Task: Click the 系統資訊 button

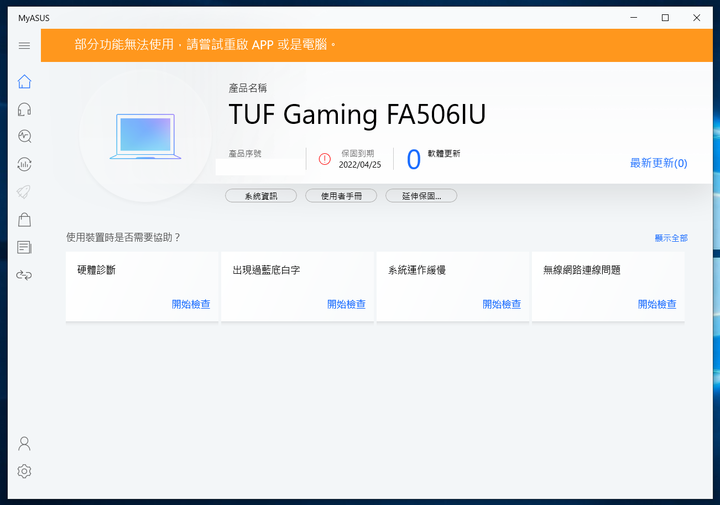Action: coord(261,196)
